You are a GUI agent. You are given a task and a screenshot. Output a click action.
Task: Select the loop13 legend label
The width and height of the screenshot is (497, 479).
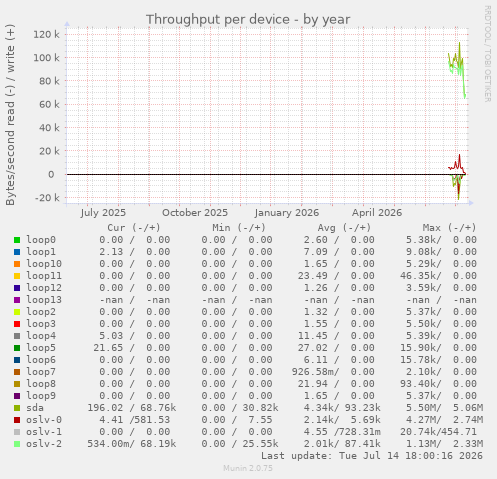(x=44, y=300)
